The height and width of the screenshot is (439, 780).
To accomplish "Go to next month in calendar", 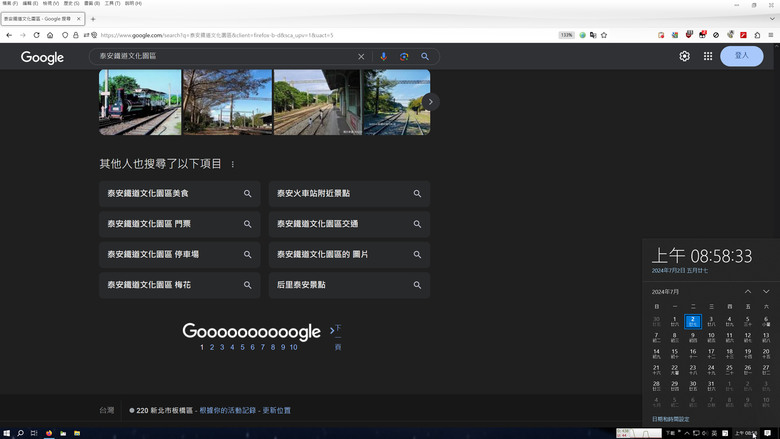I will 766,291.
